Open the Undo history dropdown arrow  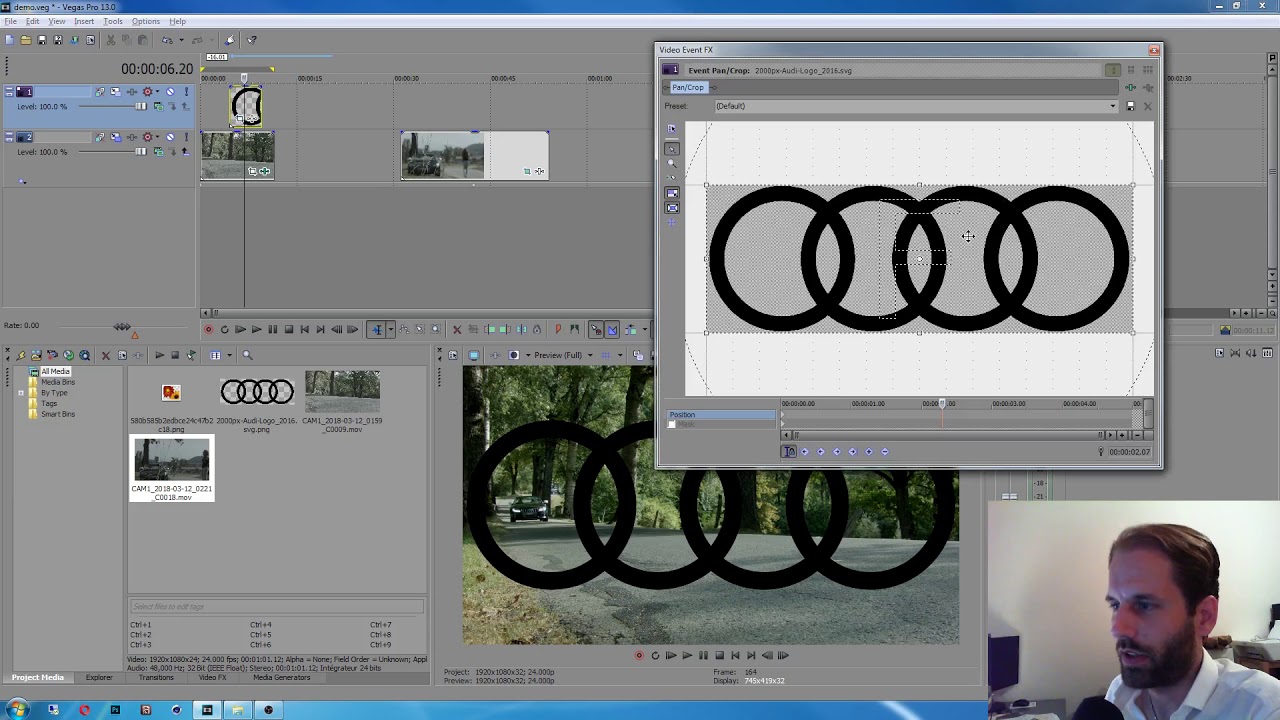tap(181, 40)
